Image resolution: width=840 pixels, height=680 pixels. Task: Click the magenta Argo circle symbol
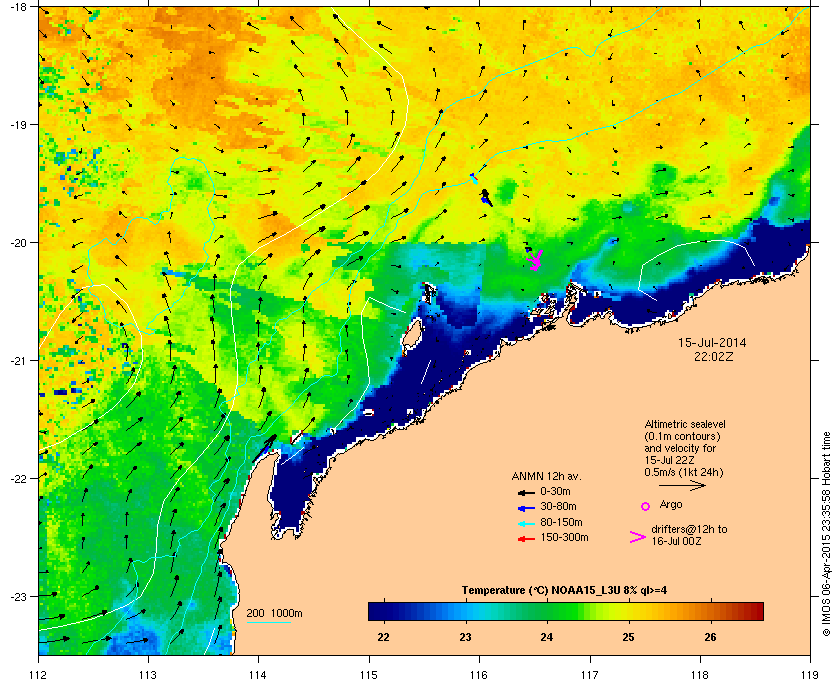pos(646,506)
